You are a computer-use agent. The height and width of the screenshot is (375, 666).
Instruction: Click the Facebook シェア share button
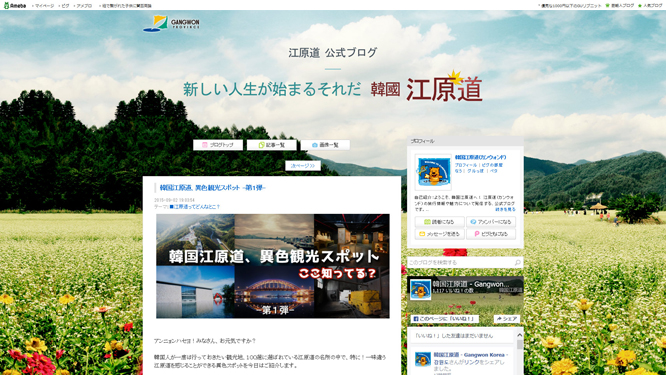tap(507, 319)
